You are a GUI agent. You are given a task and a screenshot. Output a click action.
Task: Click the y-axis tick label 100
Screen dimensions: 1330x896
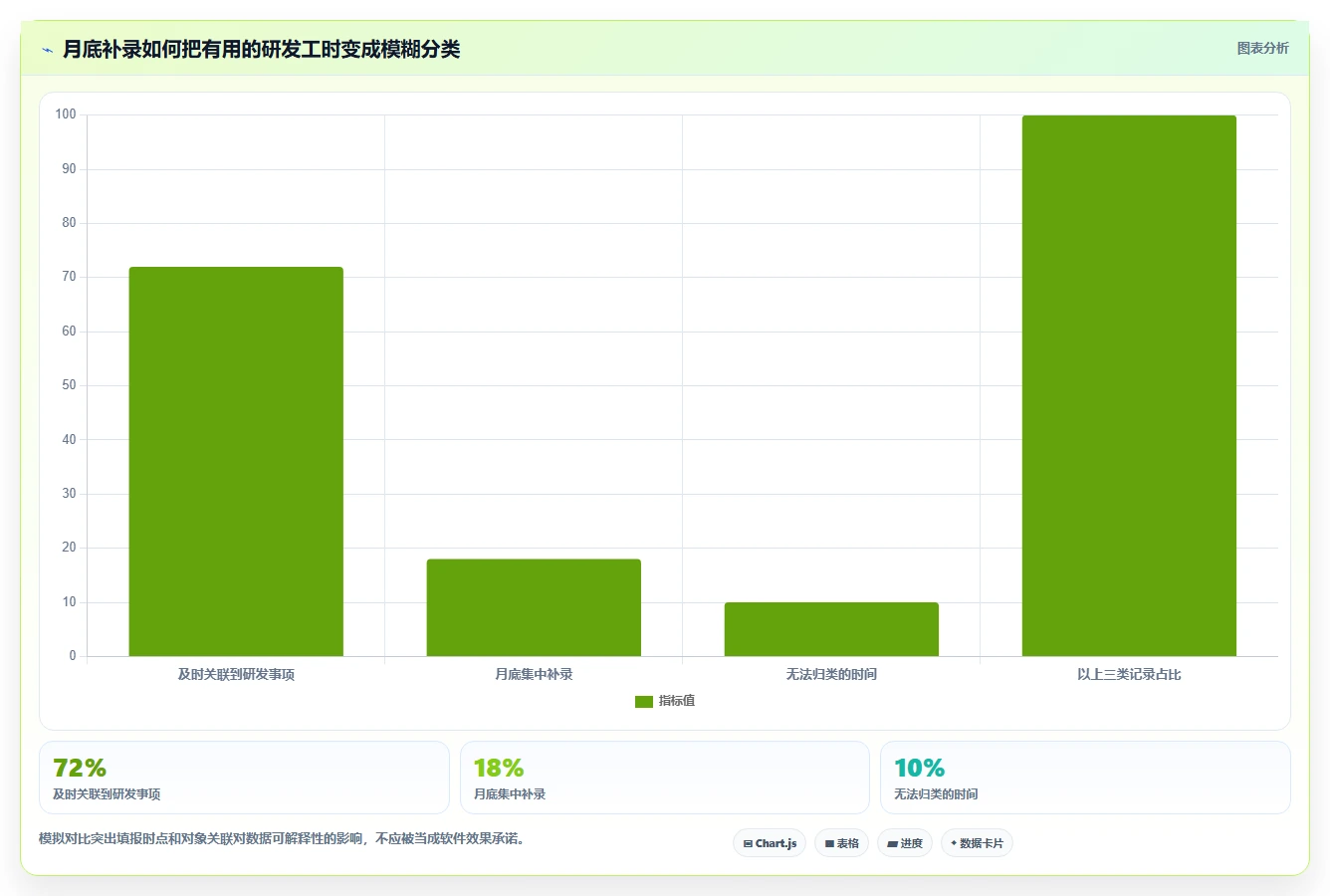coord(66,114)
